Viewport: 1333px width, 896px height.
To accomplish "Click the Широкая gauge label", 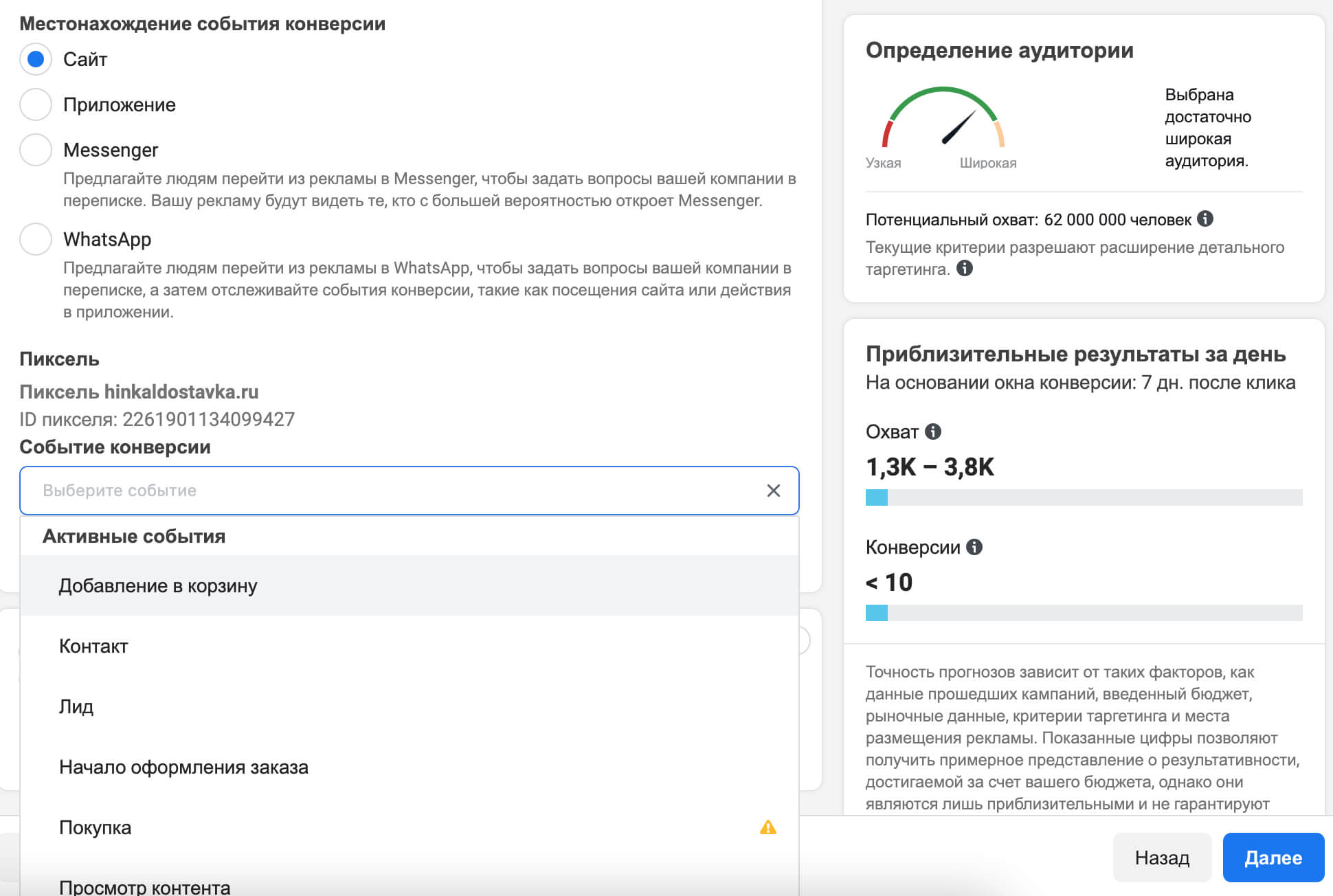I will point(988,163).
